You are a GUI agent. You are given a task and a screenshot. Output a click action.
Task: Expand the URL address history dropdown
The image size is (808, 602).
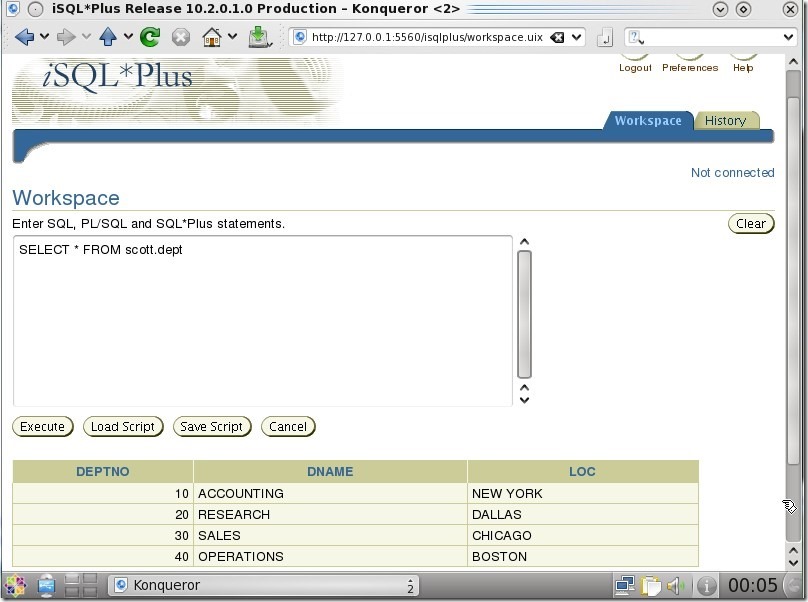tap(577, 37)
